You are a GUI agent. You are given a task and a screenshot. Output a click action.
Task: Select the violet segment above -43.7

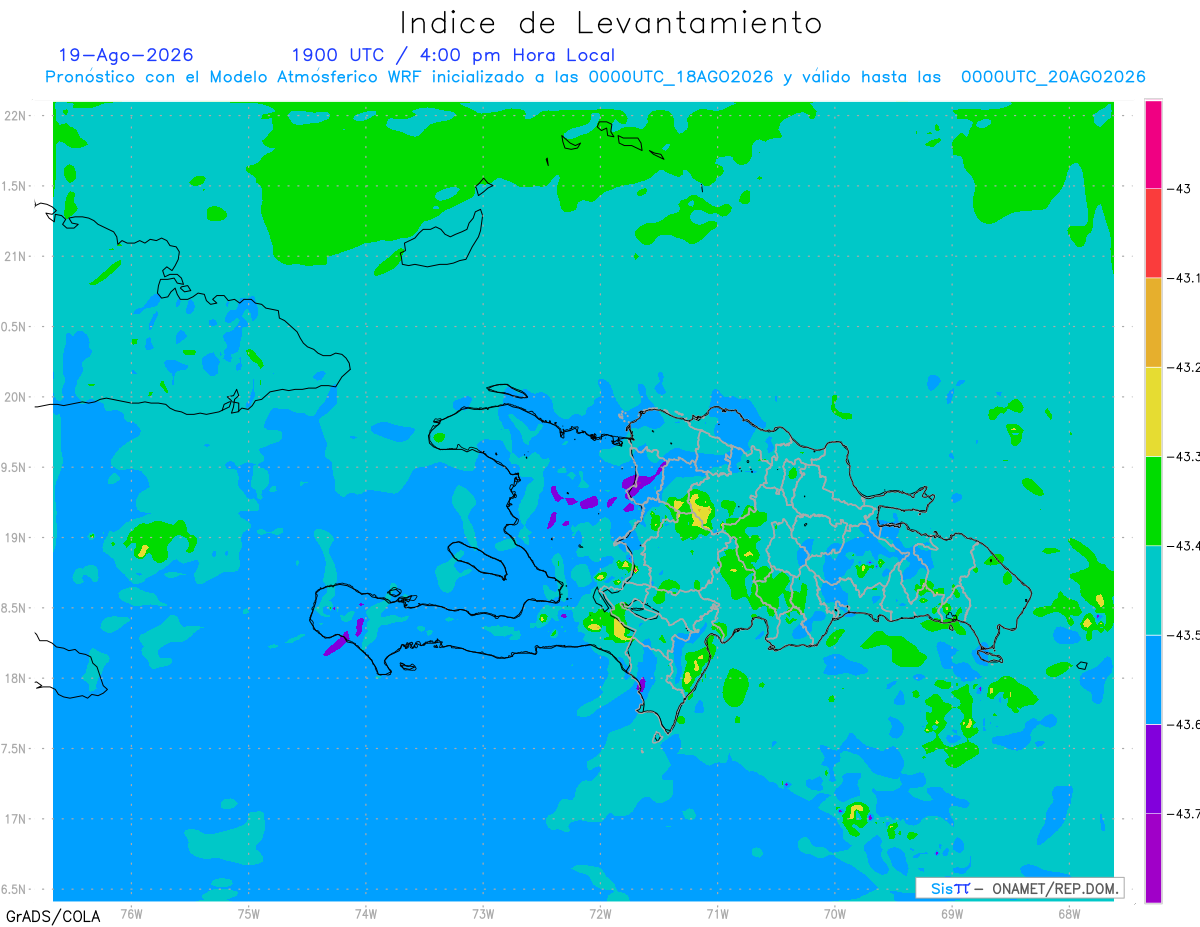tap(1153, 768)
